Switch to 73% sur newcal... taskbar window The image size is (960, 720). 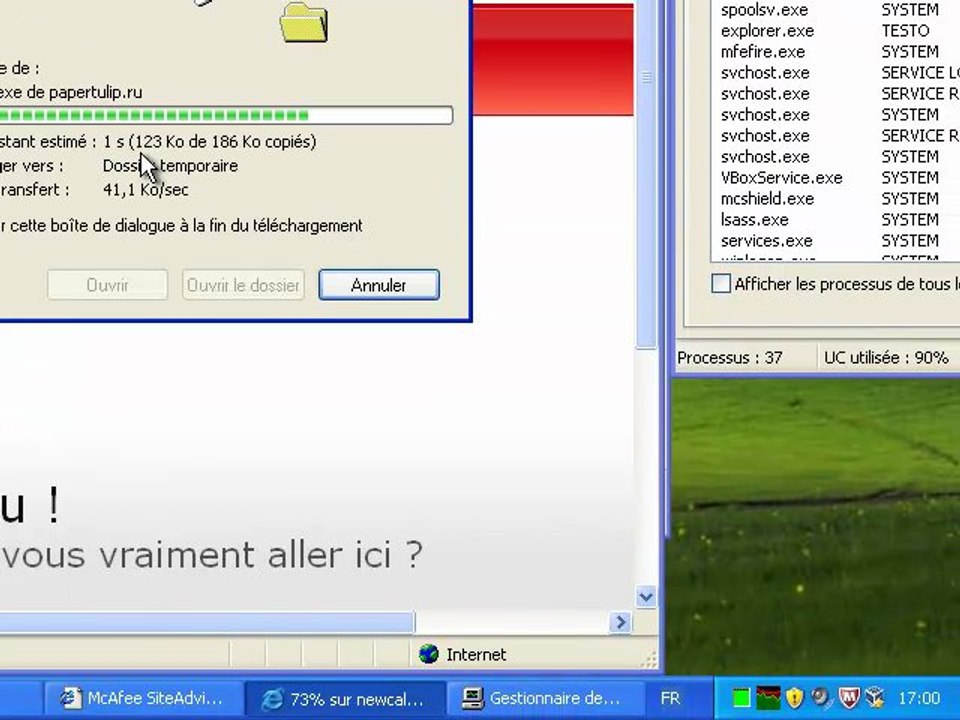(x=344, y=699)
